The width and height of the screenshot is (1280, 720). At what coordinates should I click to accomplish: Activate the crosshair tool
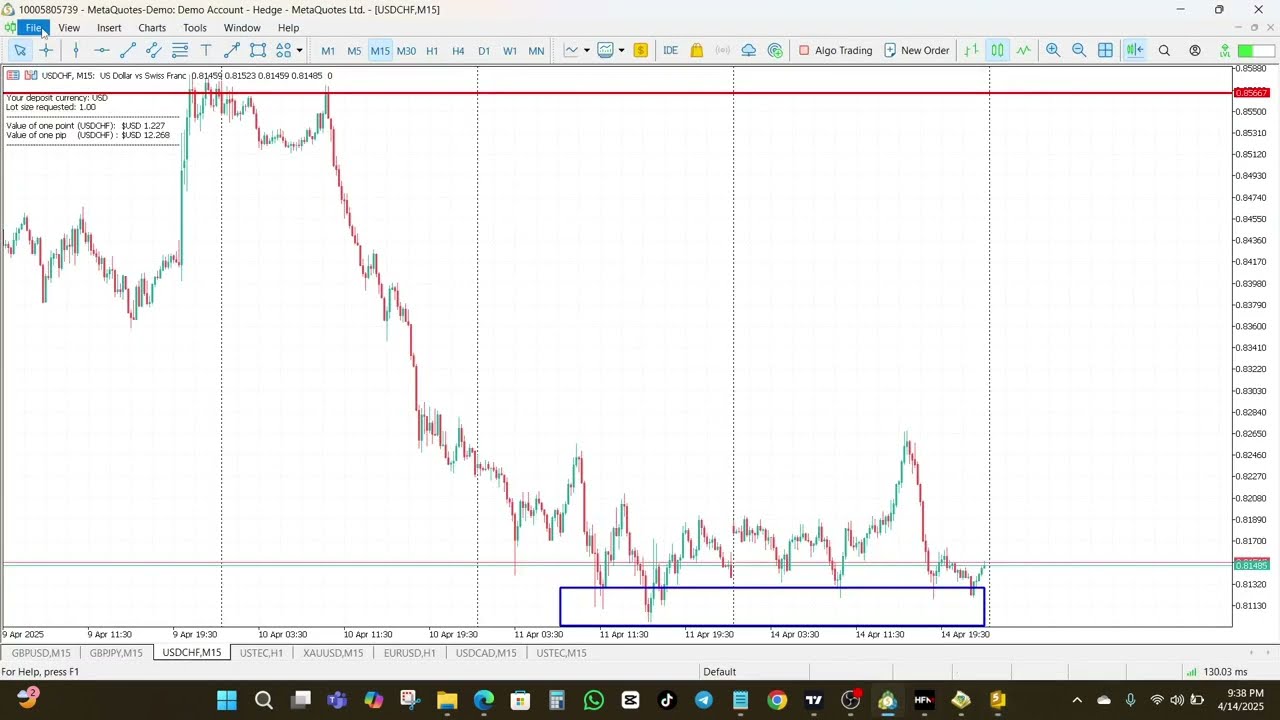pos(46,50)
